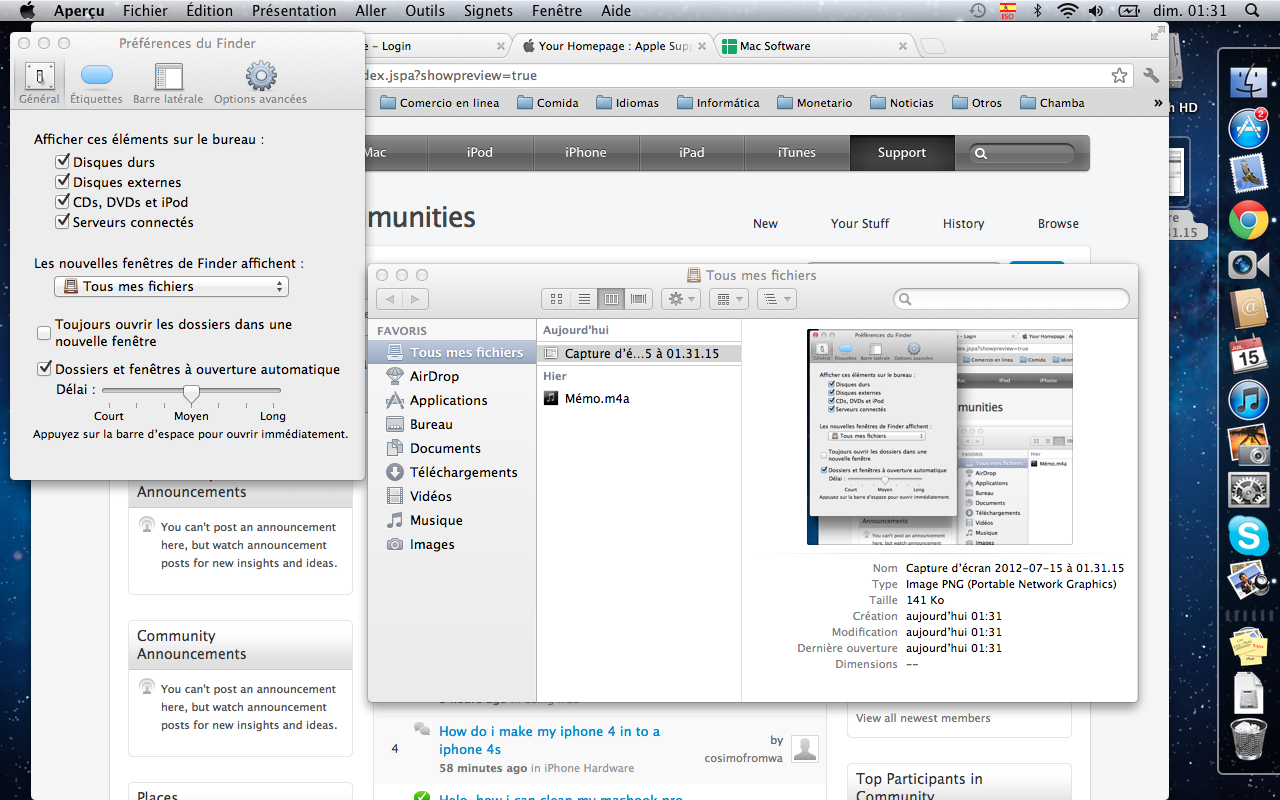The image size is (1280, 800).
Task: Switch to the Étiquettes preferences tab
Action: pyautogui.click(x=96, y=83)
